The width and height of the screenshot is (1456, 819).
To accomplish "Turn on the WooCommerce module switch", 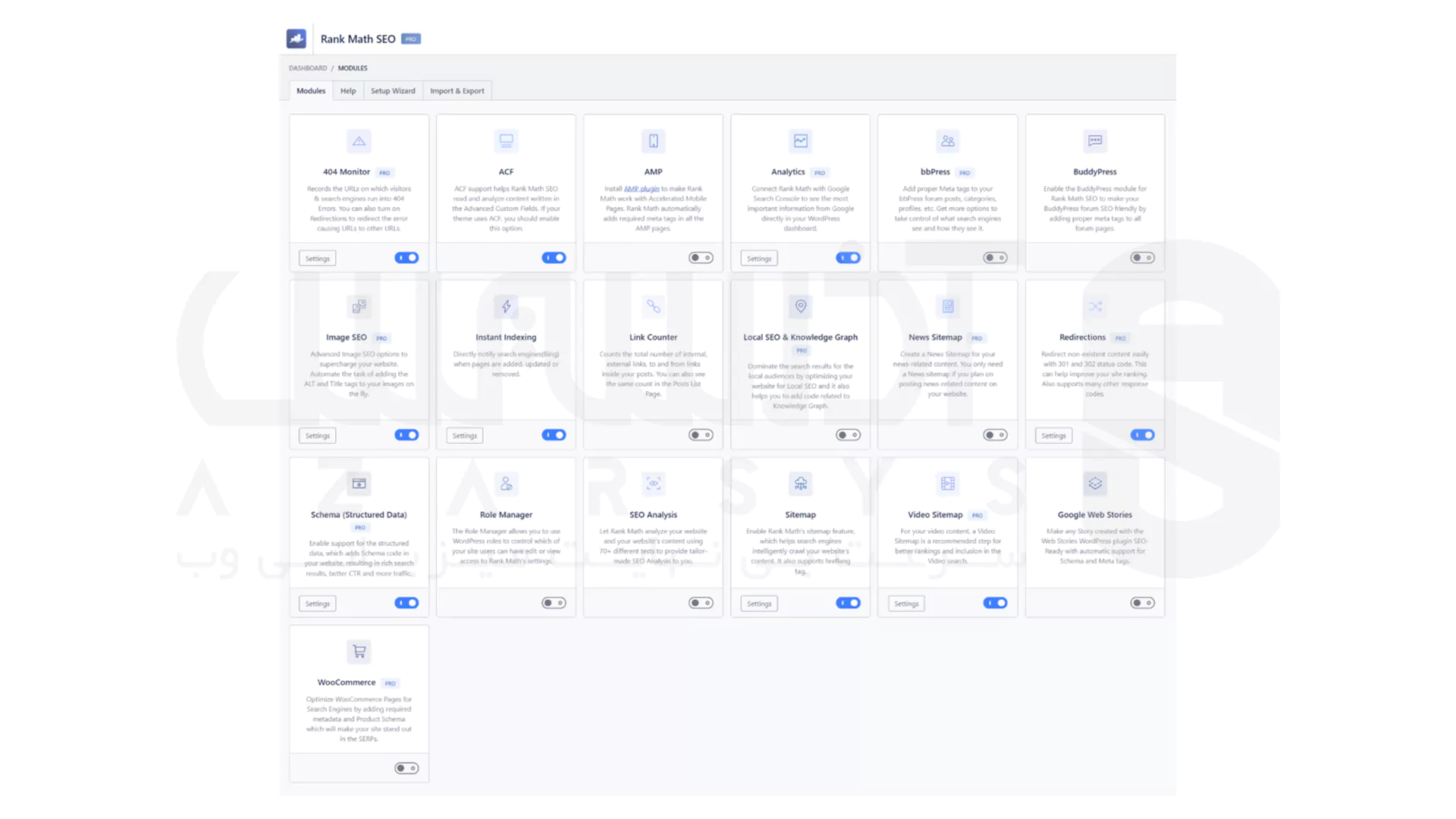I will point(406,768).
